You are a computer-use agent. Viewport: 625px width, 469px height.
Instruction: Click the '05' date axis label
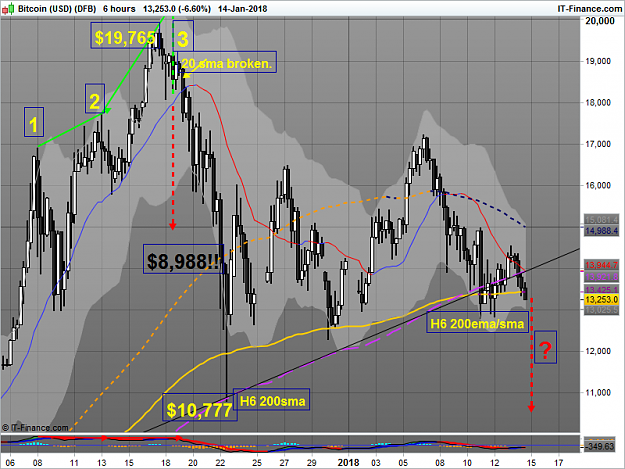(403, 463)
